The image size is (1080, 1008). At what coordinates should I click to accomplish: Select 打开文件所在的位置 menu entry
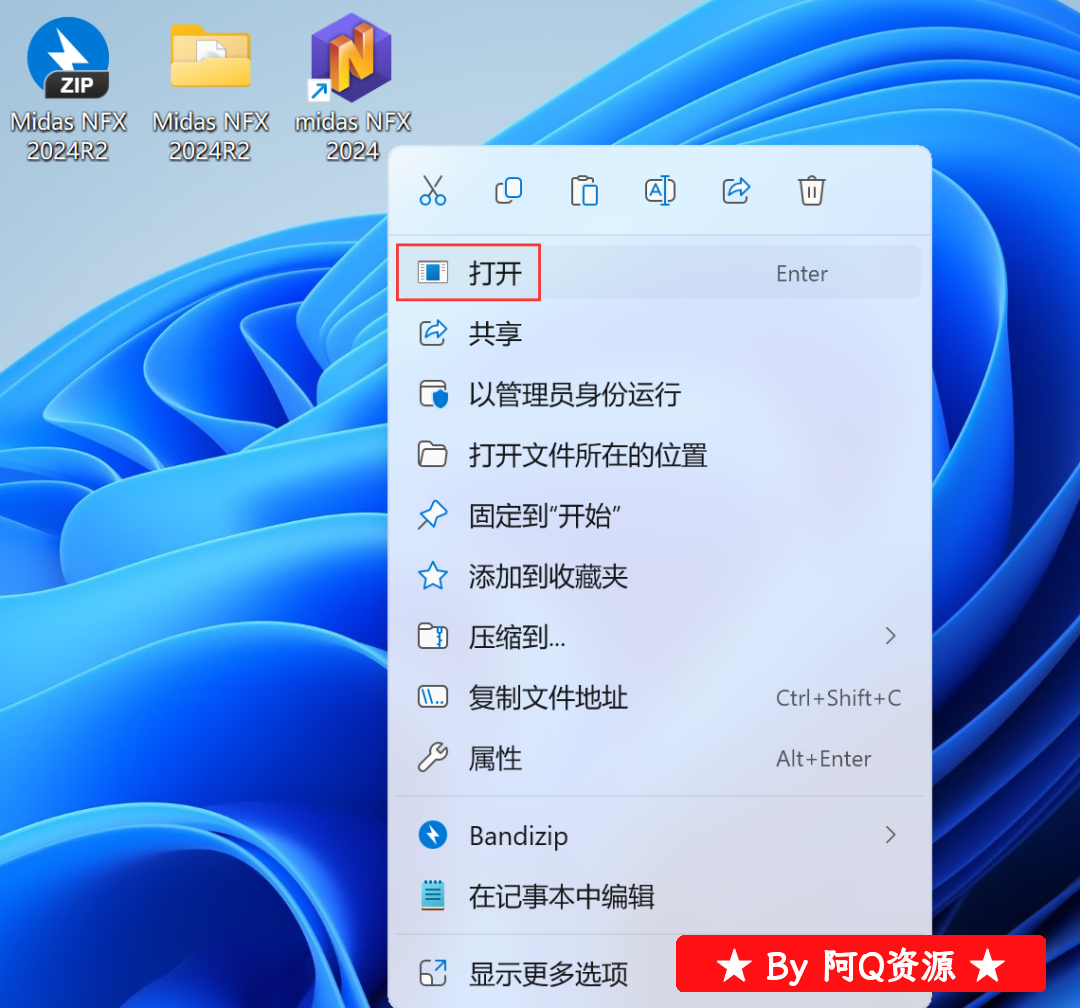pos(658,455)
